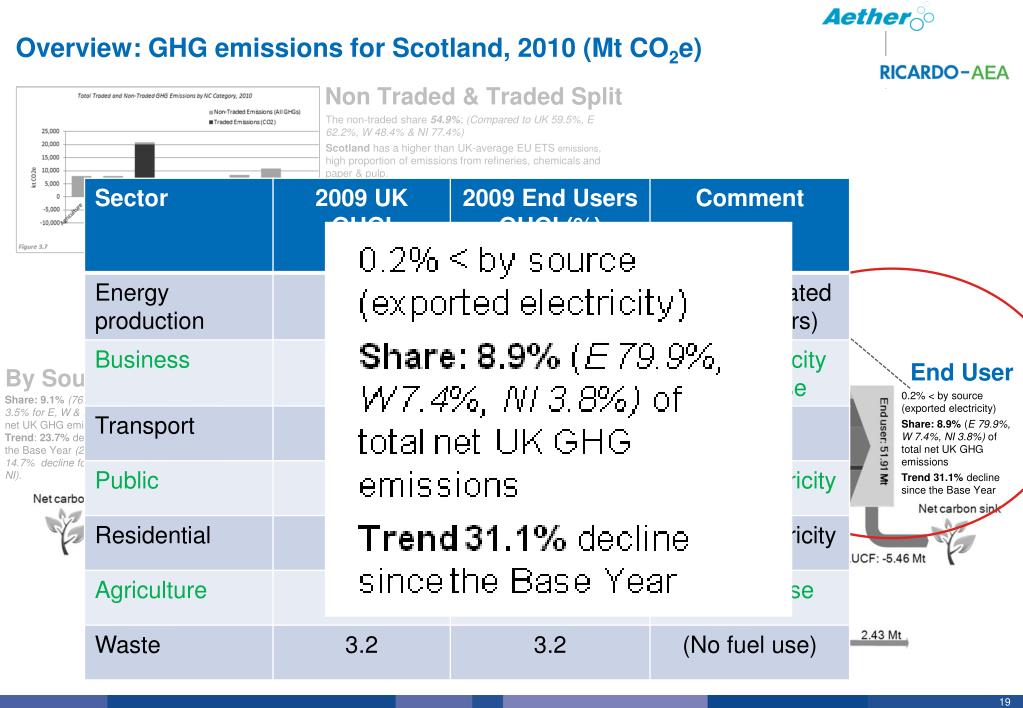Screen dimensions: 1023x708
Task: Click the Waste 3.2 value under 2009 UK
Action: click(361, 645)
